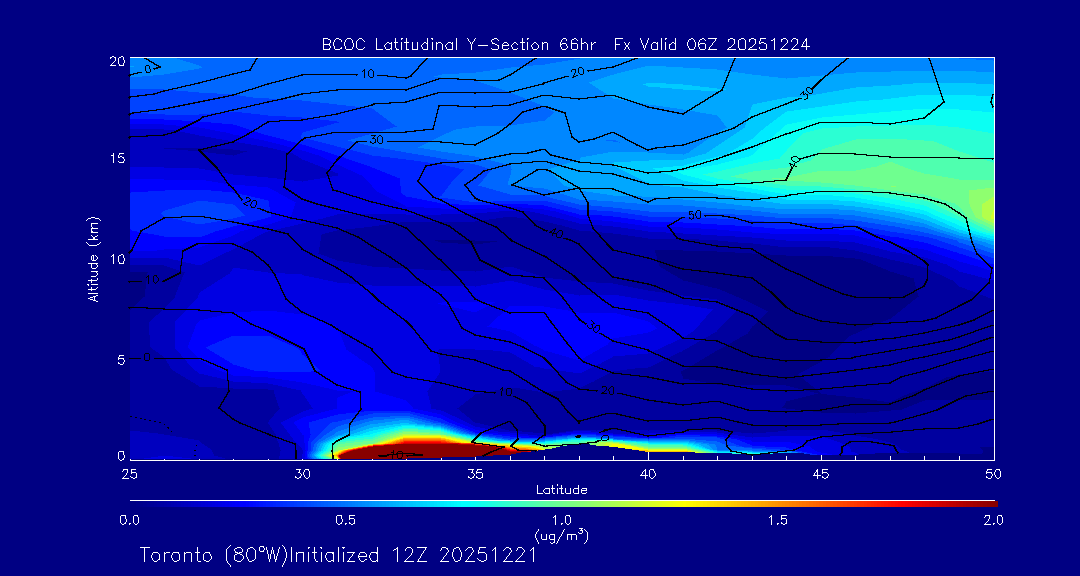Click the "-10" contour label in the red region
The height and width of the screenshot is (576, 1080).
point(395,455)
